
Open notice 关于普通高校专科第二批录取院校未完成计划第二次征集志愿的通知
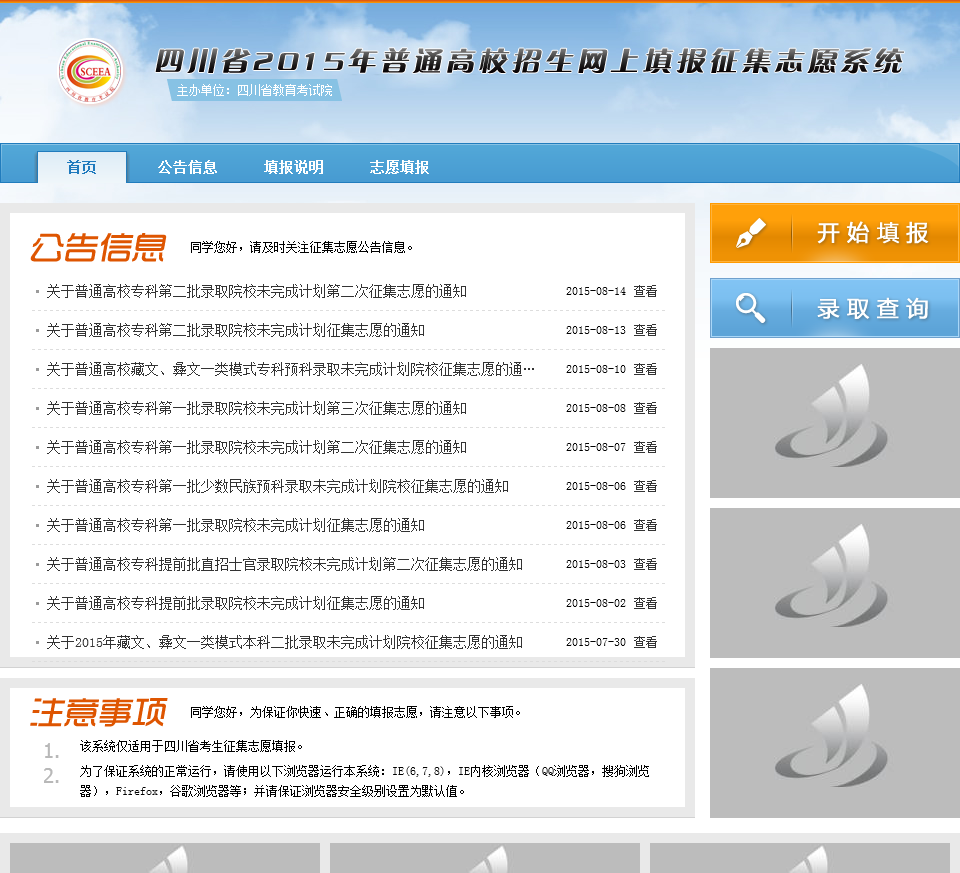click(x=257, y=291)
